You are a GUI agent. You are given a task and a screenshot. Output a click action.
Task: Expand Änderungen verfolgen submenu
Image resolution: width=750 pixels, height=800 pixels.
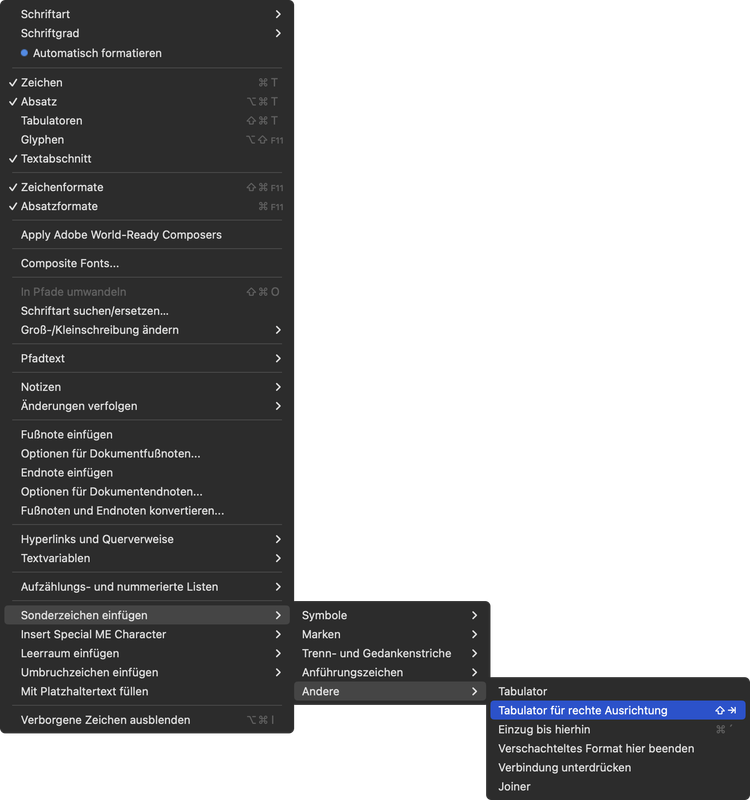pyautogui.click(x=147, y=406)
